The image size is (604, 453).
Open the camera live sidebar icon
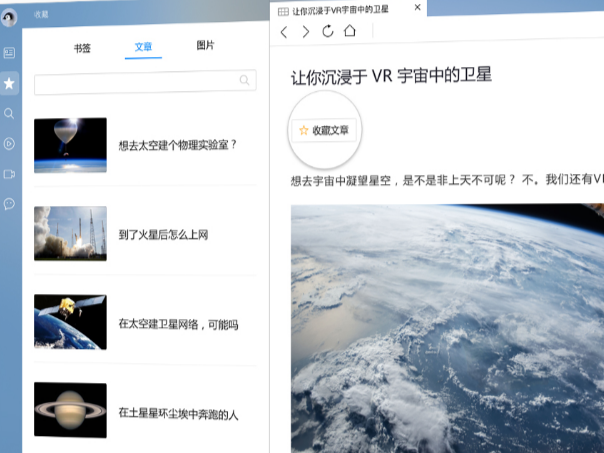pos(9,174)
